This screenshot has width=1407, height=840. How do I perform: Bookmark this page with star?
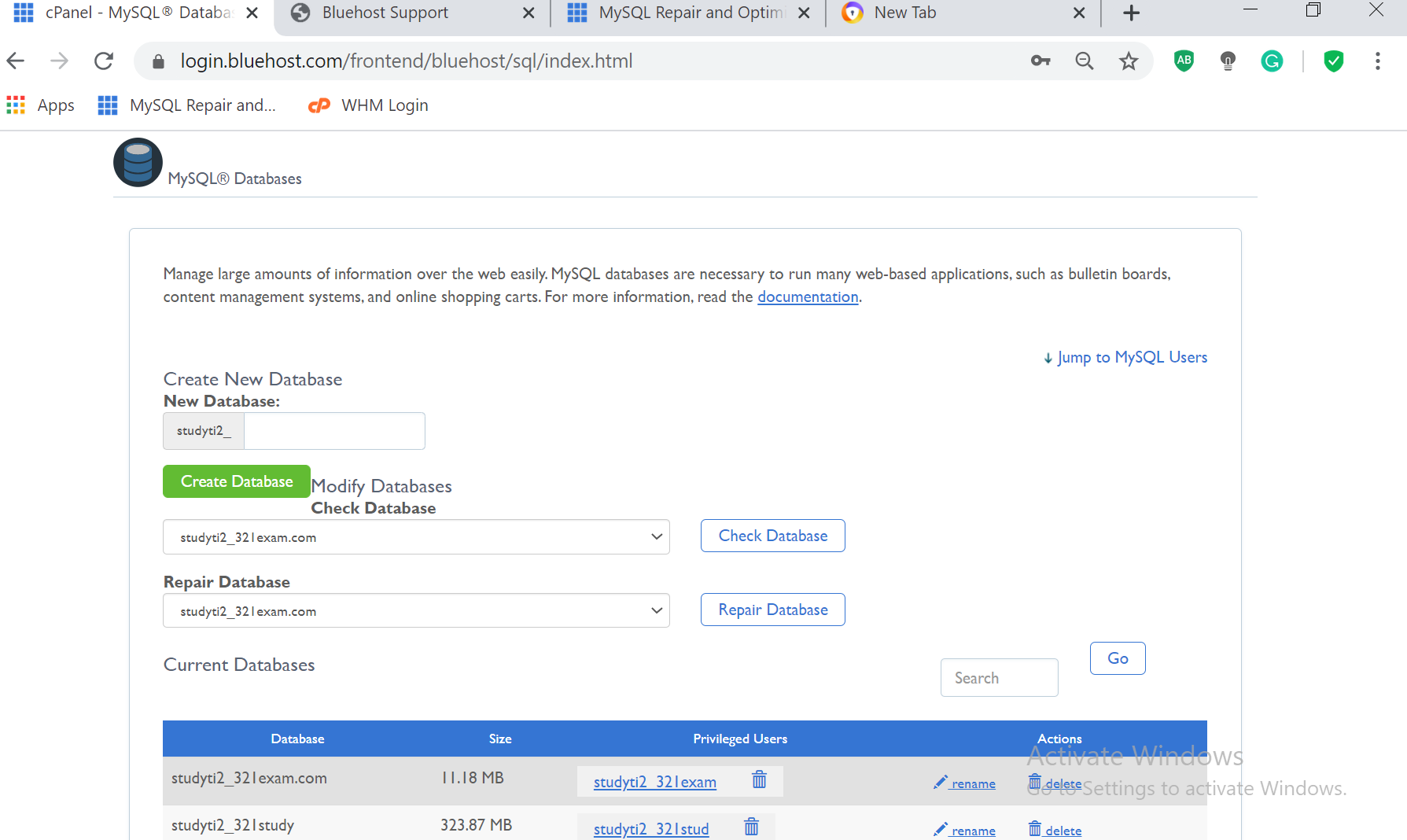1129,61
